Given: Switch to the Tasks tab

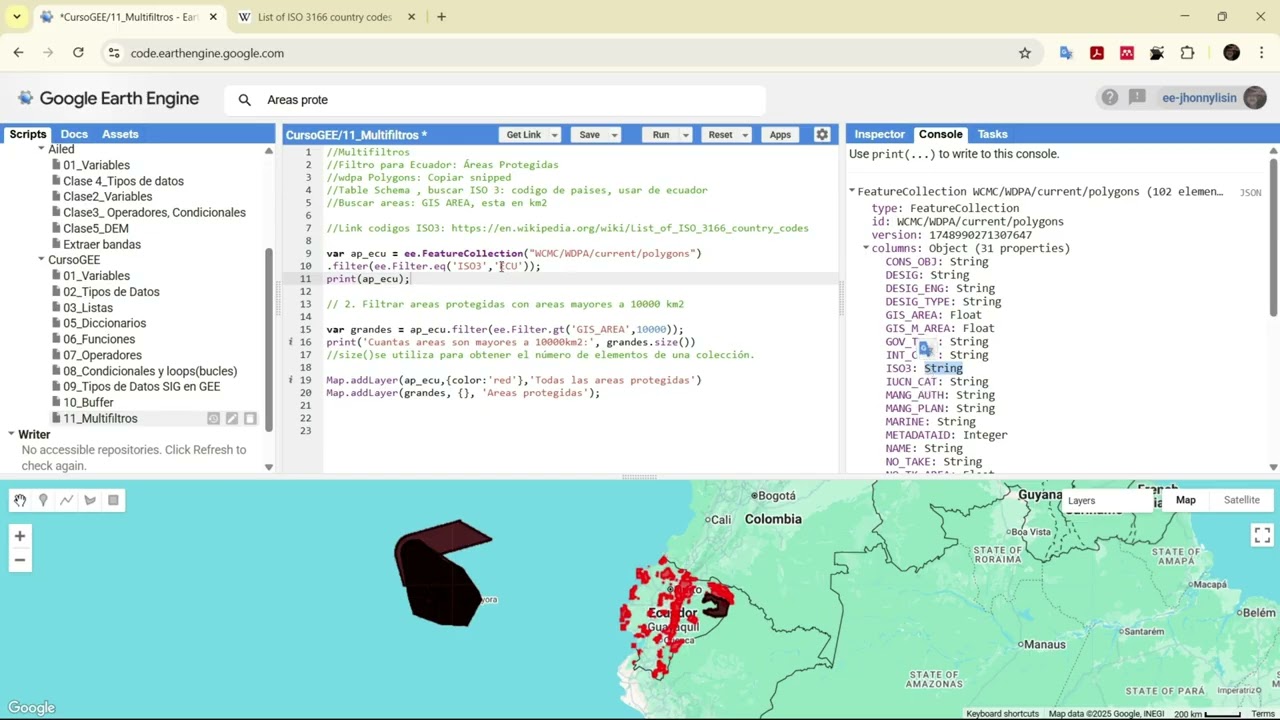Looking at the screenshot, I should 992,134.
